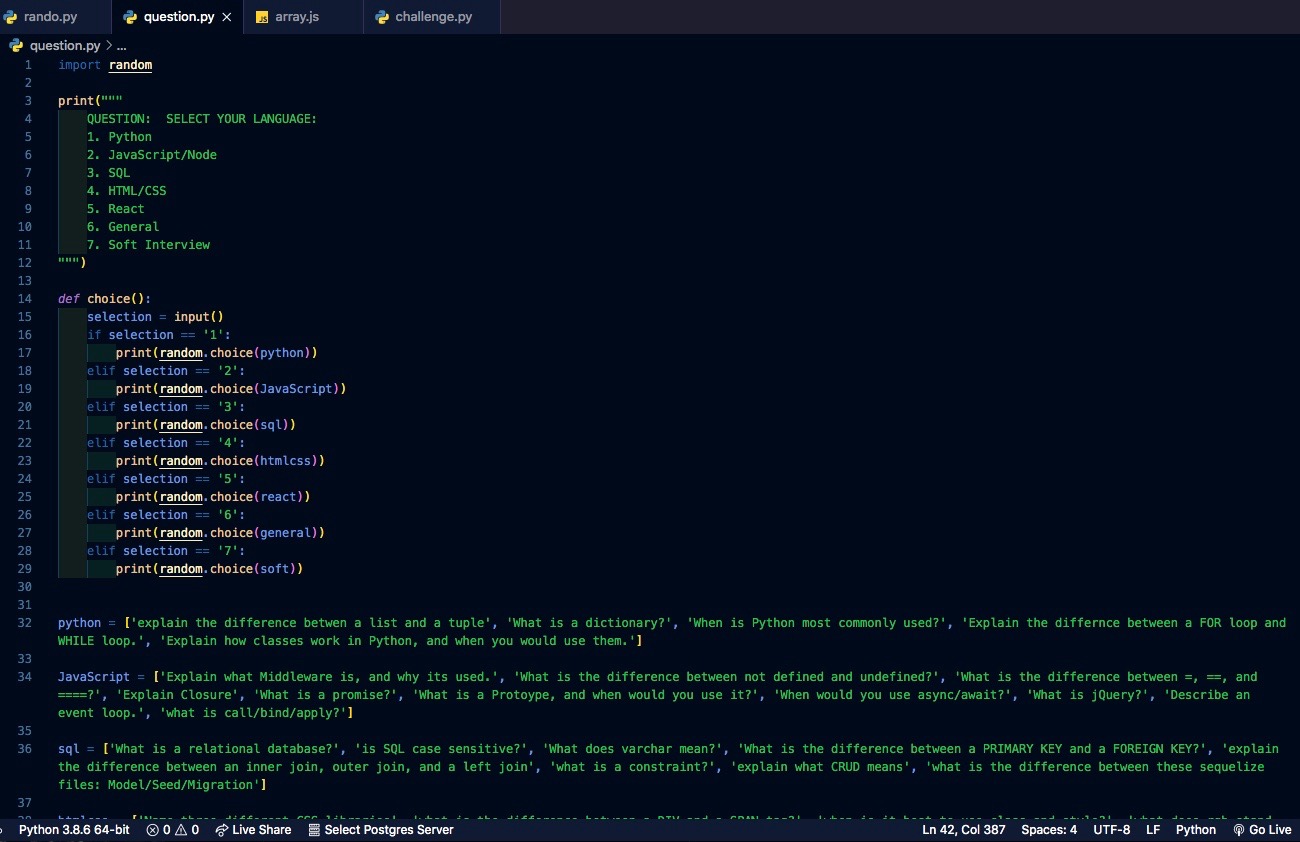Click the 'sql' list variable on line 36
The width and height of the screenshot is (1300, 842).
[68, 749]
